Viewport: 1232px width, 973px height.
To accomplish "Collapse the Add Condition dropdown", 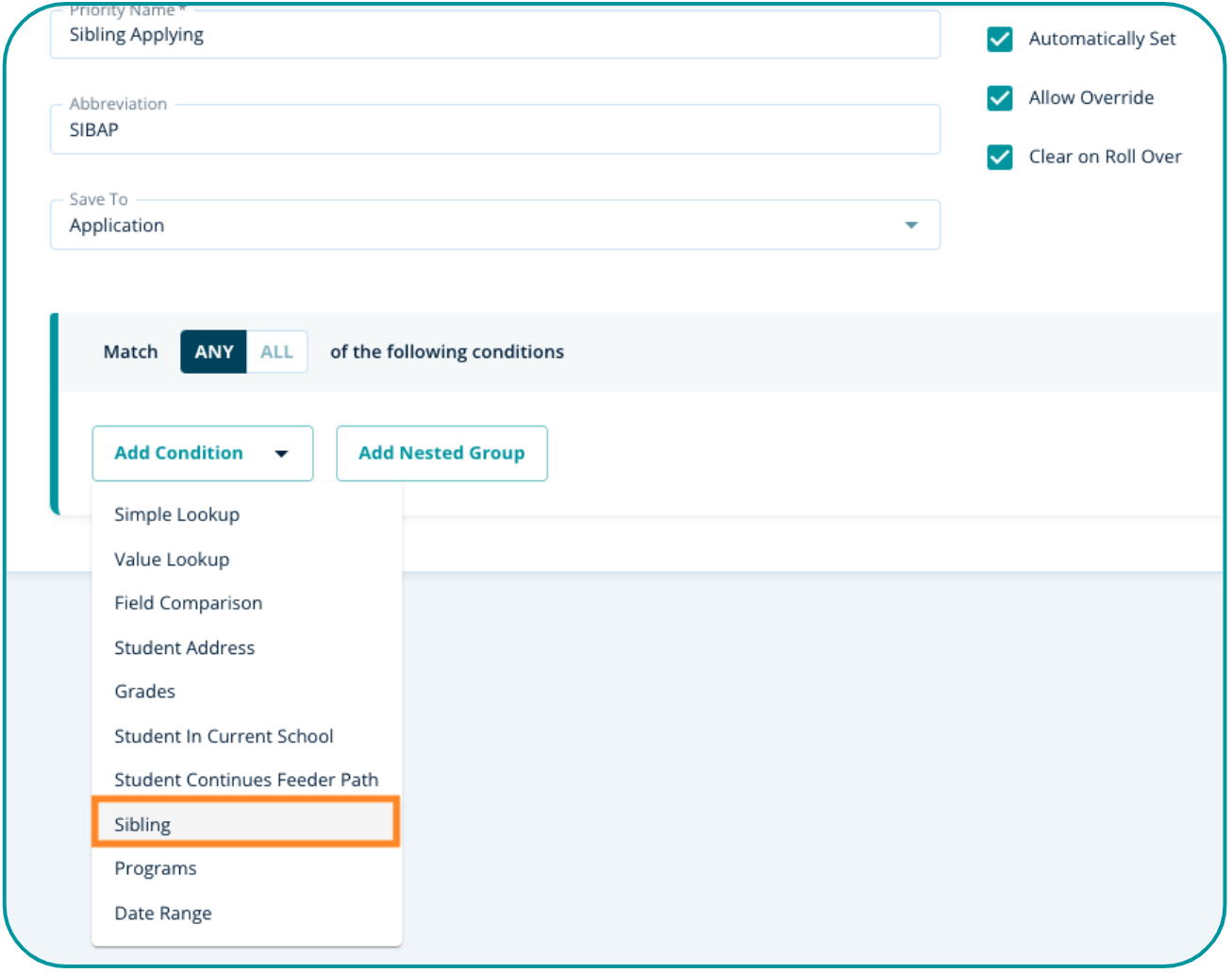I will (202, 454).
